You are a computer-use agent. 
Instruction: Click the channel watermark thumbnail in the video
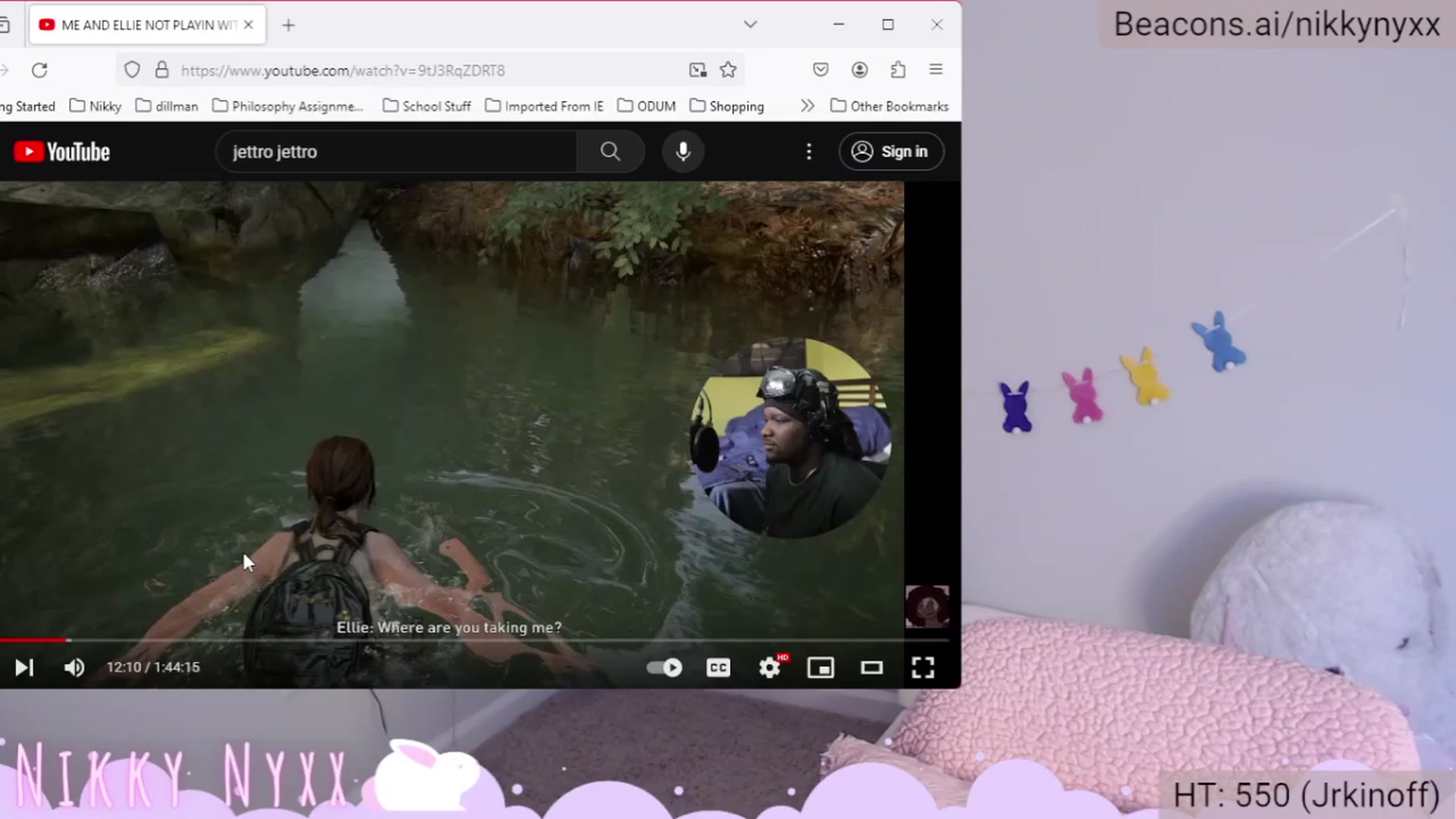pos(927,606)
